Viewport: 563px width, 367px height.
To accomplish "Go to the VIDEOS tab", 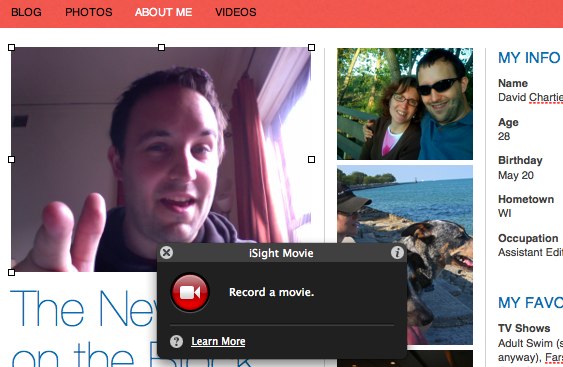I will tap(236, 12).
